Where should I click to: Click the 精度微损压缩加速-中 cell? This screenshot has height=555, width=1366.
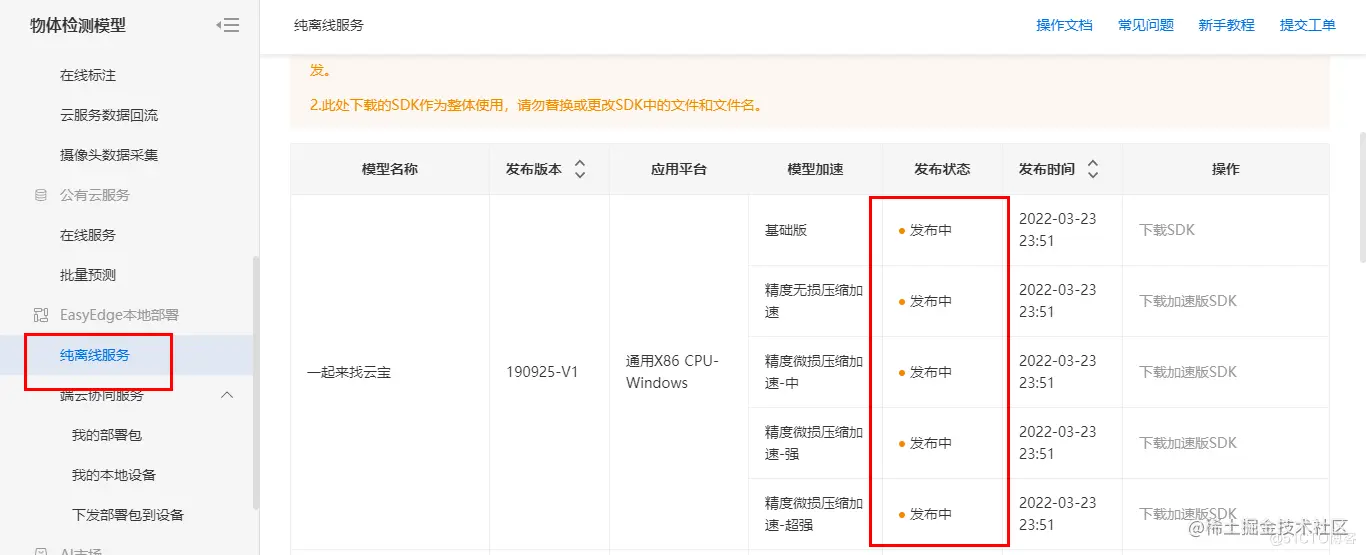coord(814,372)
